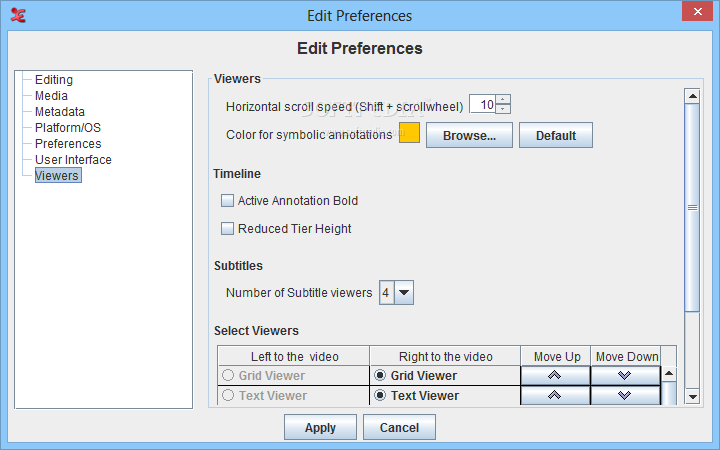This screenshot has height=450, width=720.
Task: Toggle Reduced Tier Height checkbox
Action: [227, 229]
